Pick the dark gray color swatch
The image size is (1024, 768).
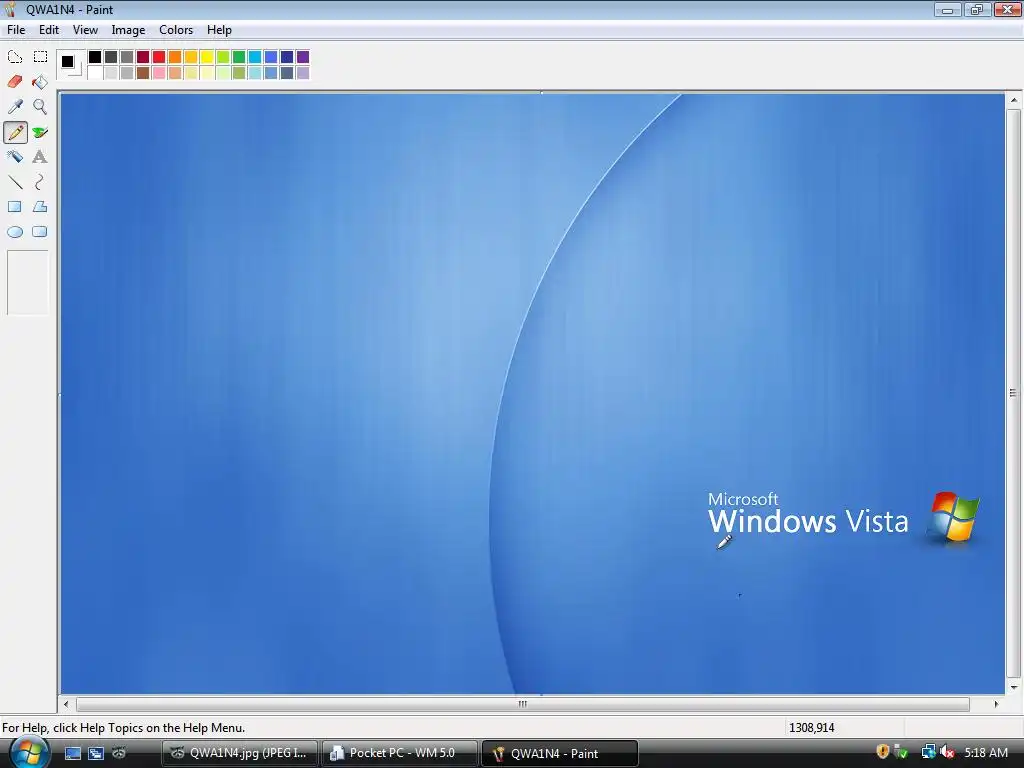(111, 57)
